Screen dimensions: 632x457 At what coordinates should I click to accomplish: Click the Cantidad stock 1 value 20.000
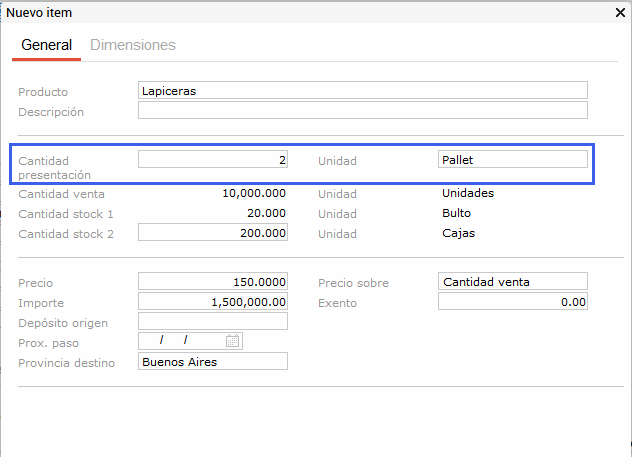(x=266, y=213)
